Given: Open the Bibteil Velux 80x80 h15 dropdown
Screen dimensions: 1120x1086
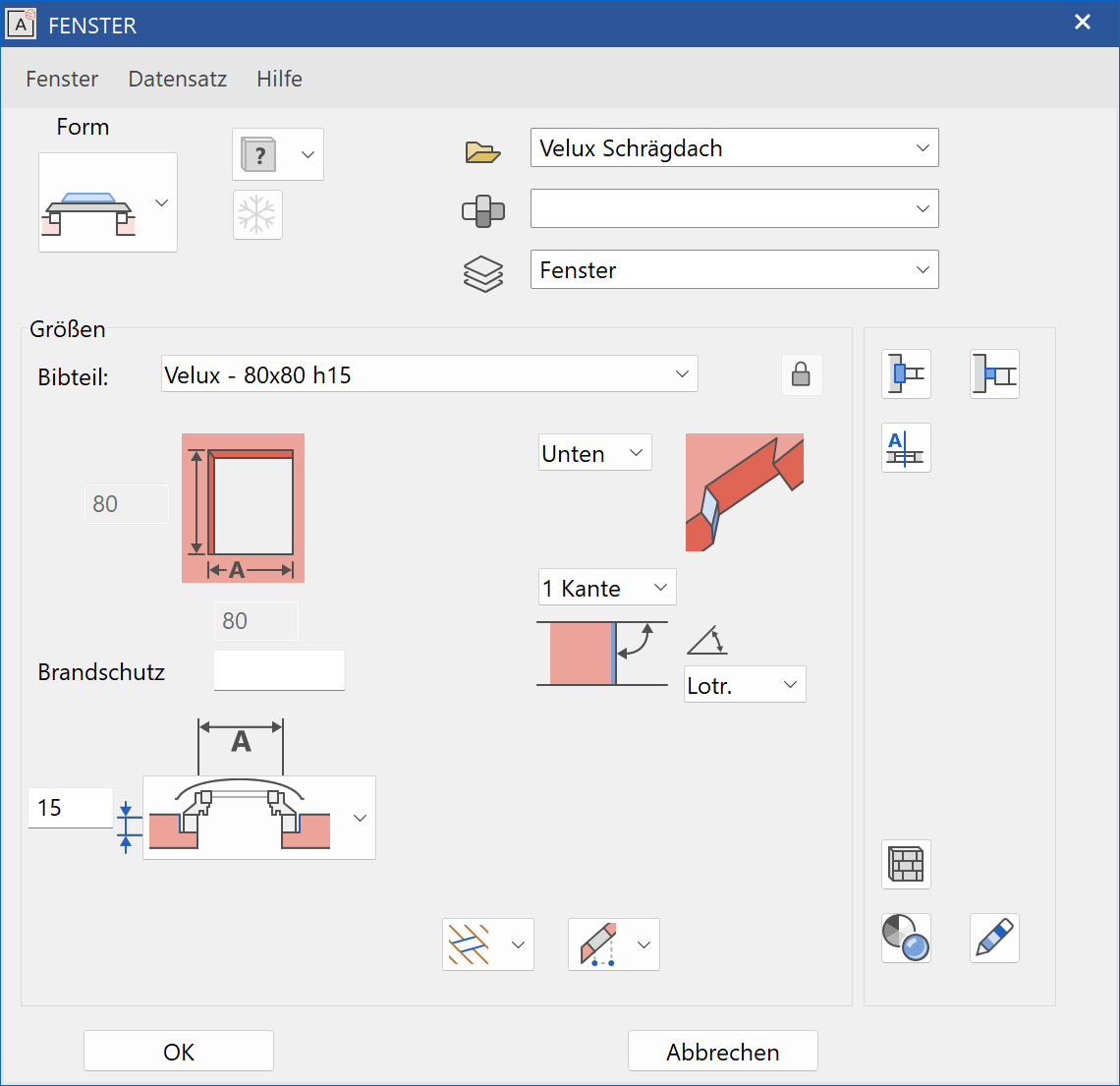Looking at the screenshot, I should (x=429, y=373).
